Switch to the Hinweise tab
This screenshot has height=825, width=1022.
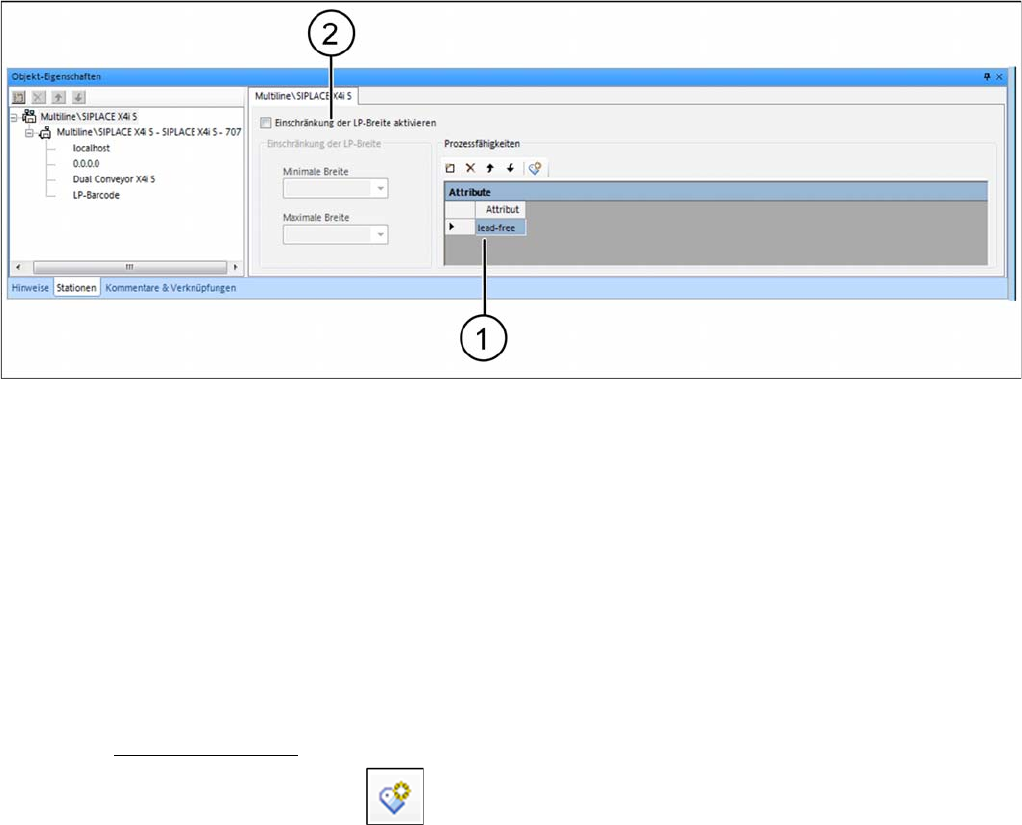pyautogui.click(x=30, y=287)
